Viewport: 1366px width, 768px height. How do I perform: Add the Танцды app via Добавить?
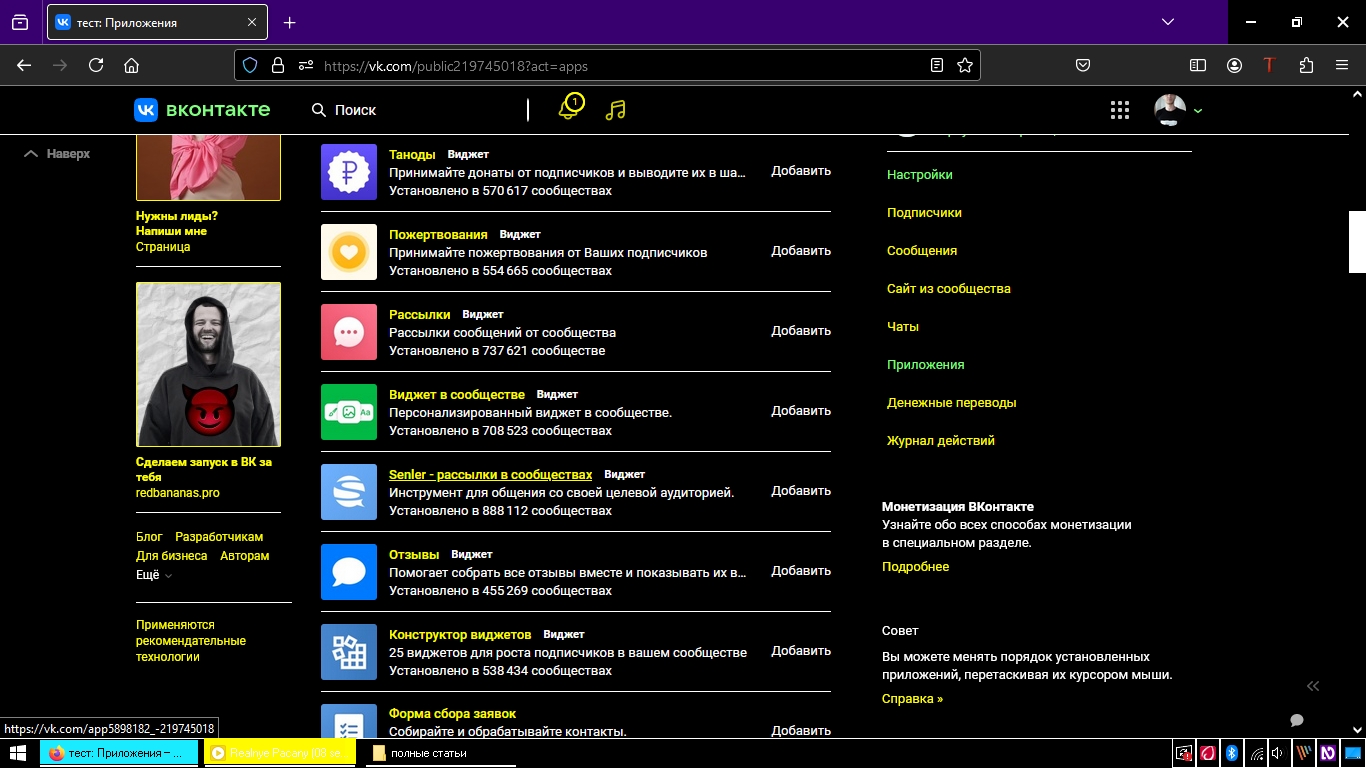tap(801, 171)
